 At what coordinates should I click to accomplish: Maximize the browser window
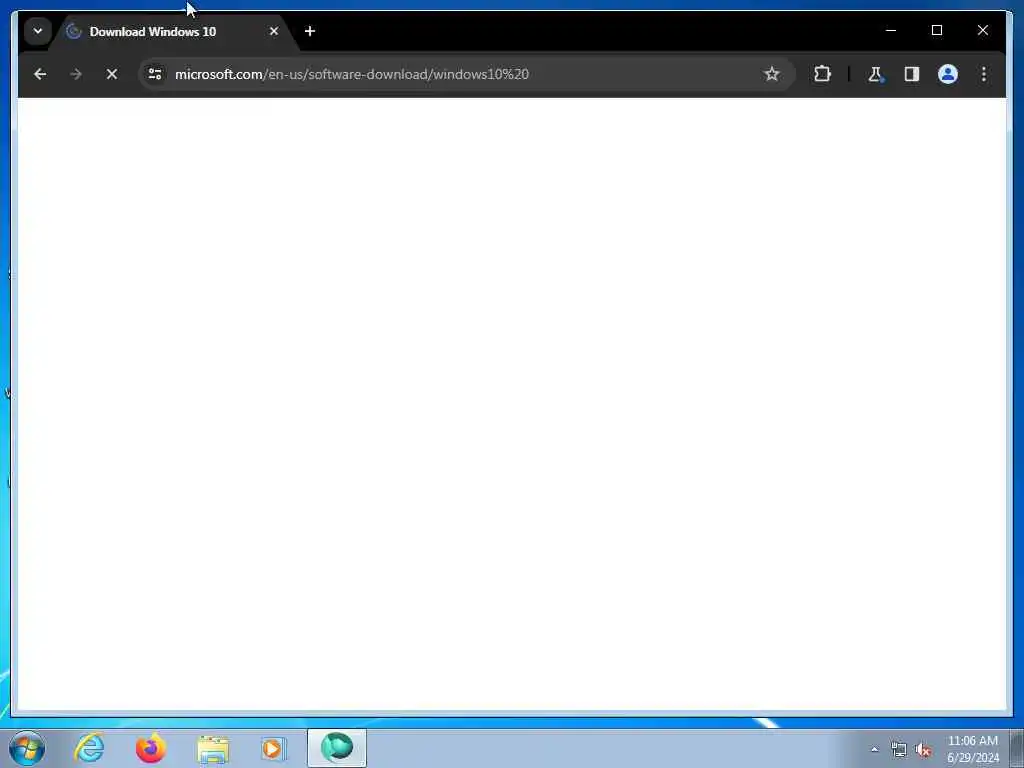click(936, 30)
